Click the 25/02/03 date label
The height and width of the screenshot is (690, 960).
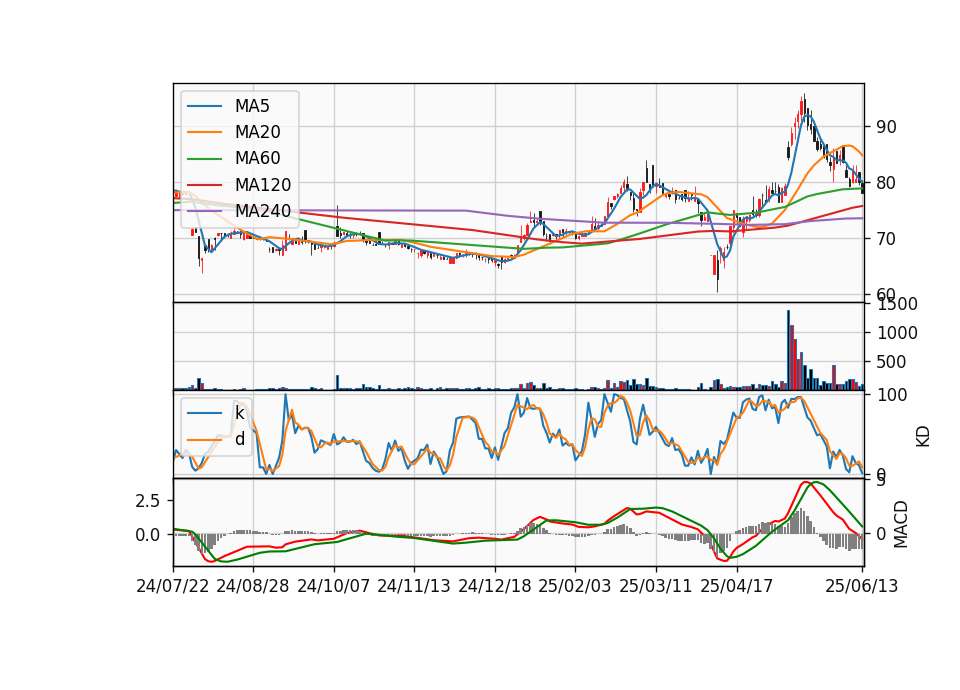coord(575,587)
